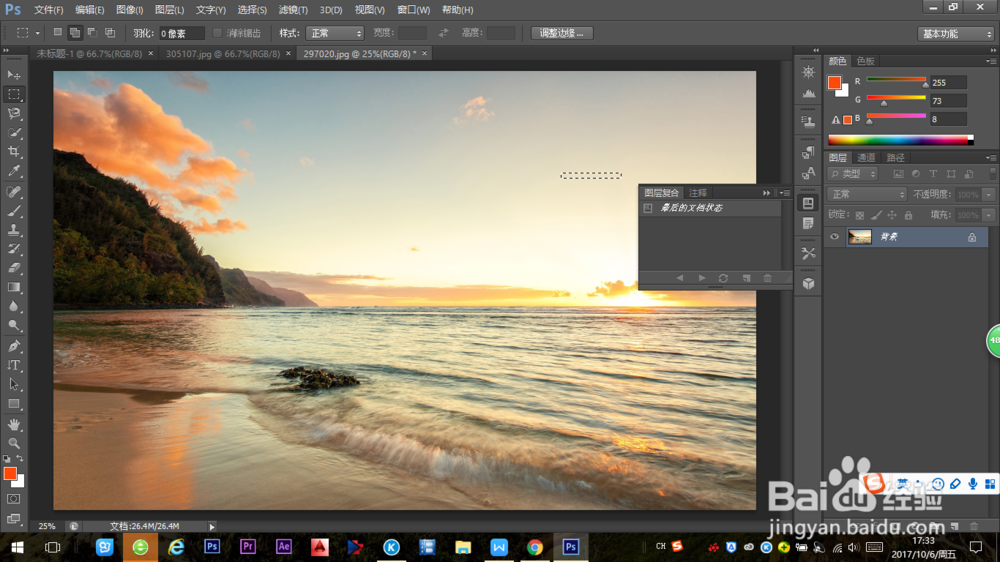Select the Crop tool

(13, 152)
